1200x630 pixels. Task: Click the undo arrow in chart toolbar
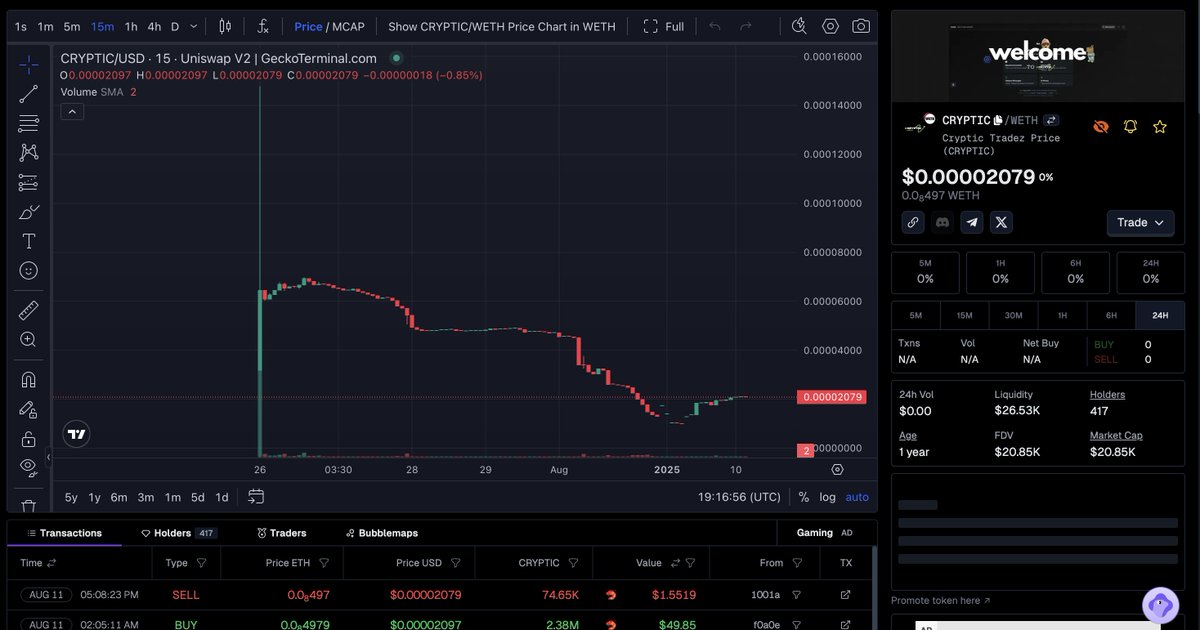tap(714, 27)
